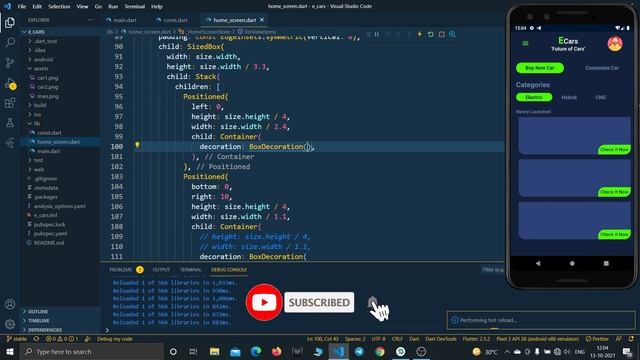Open the widget inspector magnifier icon
This screenshot has width=640, height=360.
click(452, 35)
